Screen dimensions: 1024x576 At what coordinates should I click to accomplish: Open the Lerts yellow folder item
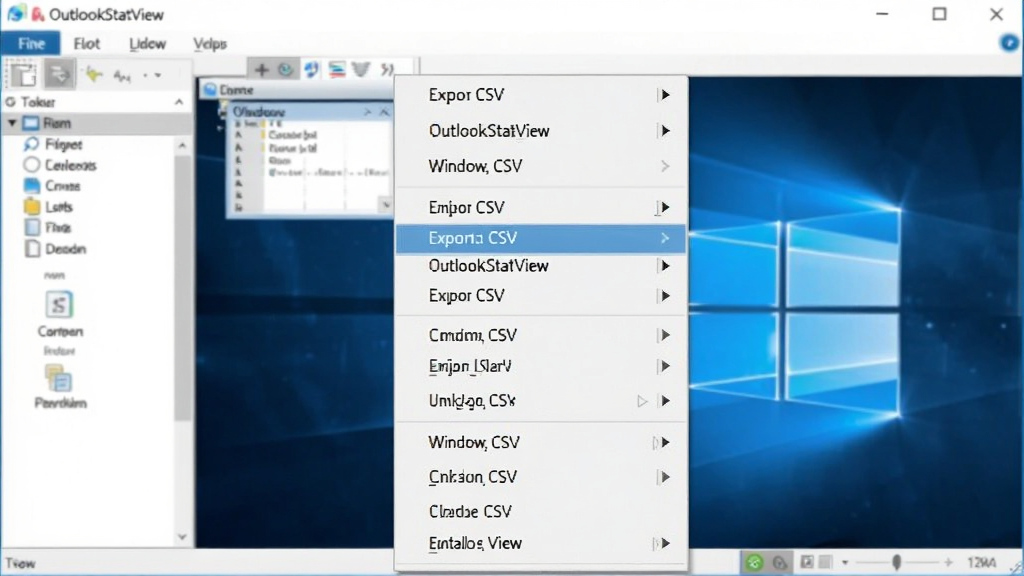pos(48,207)
